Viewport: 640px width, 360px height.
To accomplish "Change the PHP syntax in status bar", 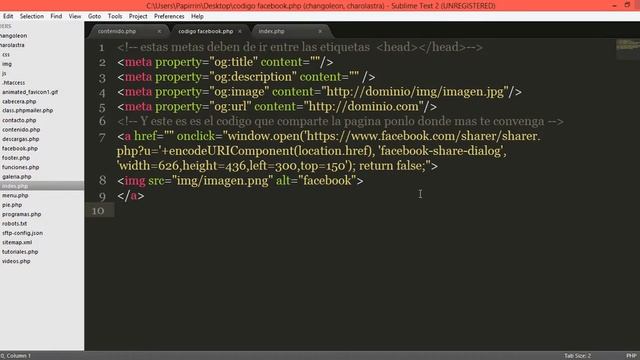I will click(631, 356).
